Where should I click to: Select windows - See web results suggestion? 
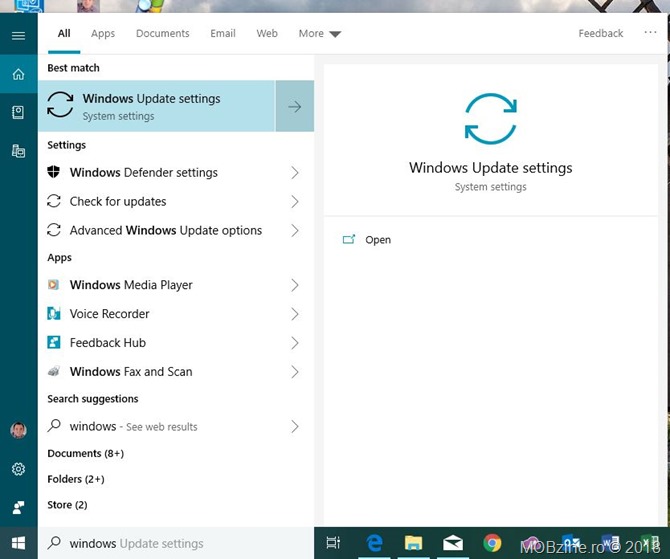pyautogui.click(x=176, y=426)
